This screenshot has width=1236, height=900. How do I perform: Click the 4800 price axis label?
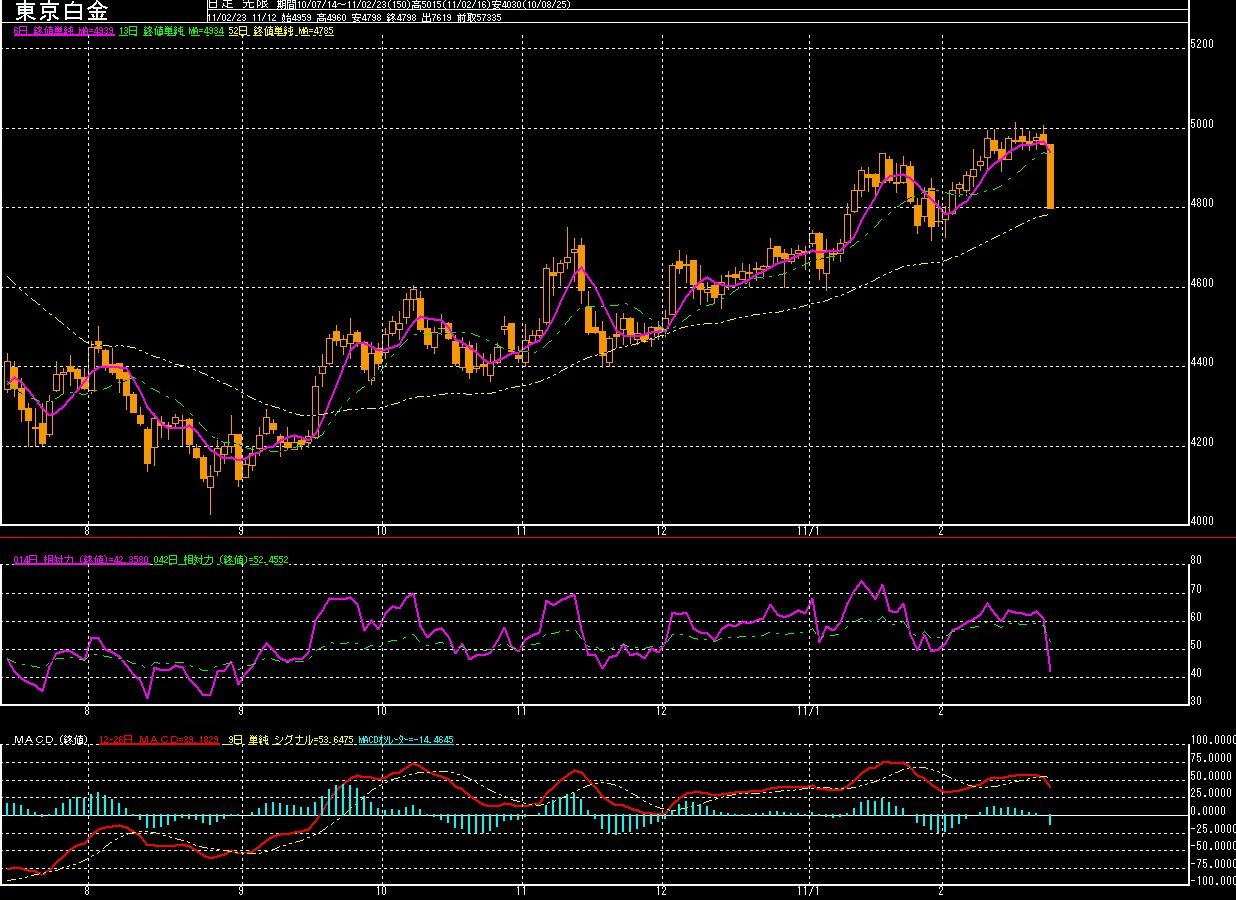[1202, 204]
